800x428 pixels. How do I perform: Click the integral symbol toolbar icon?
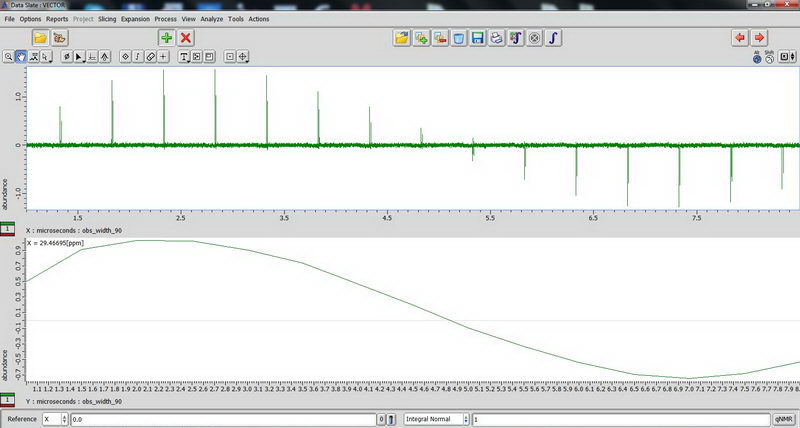pyautogui.click(x=553, y=38)
